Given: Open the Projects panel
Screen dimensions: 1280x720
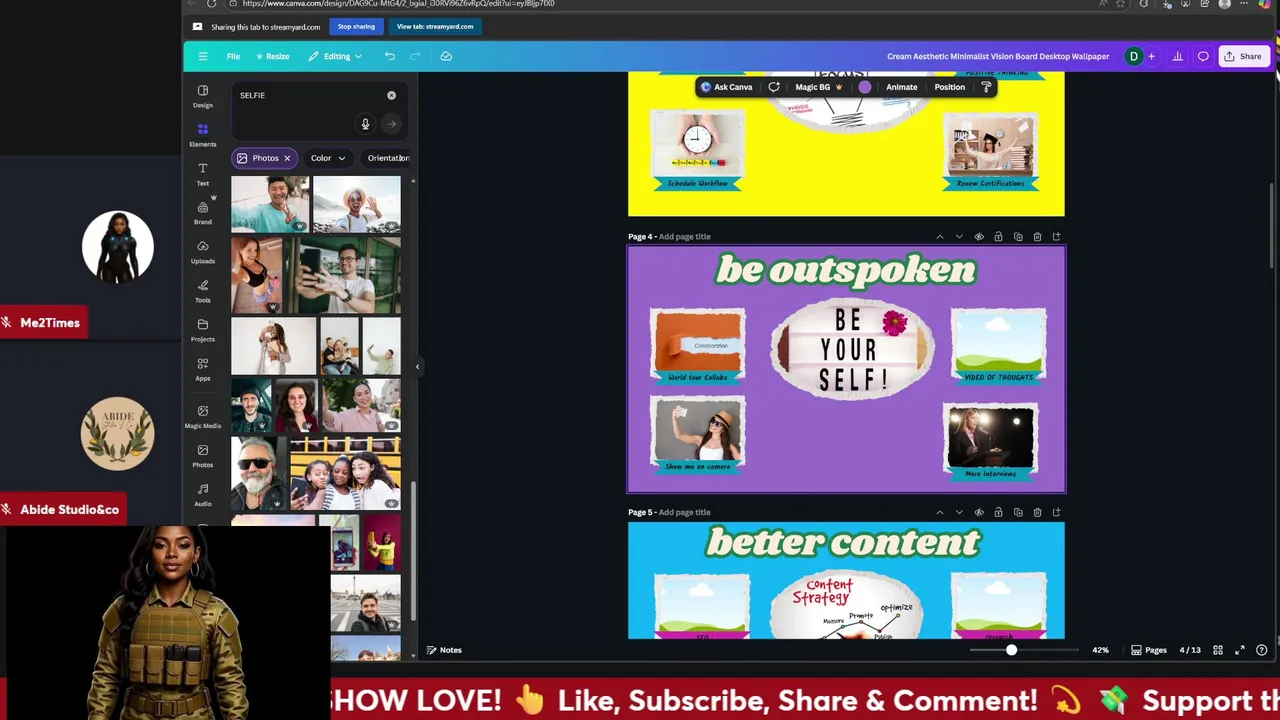Looking at the screenshot, I should point(203,330).
